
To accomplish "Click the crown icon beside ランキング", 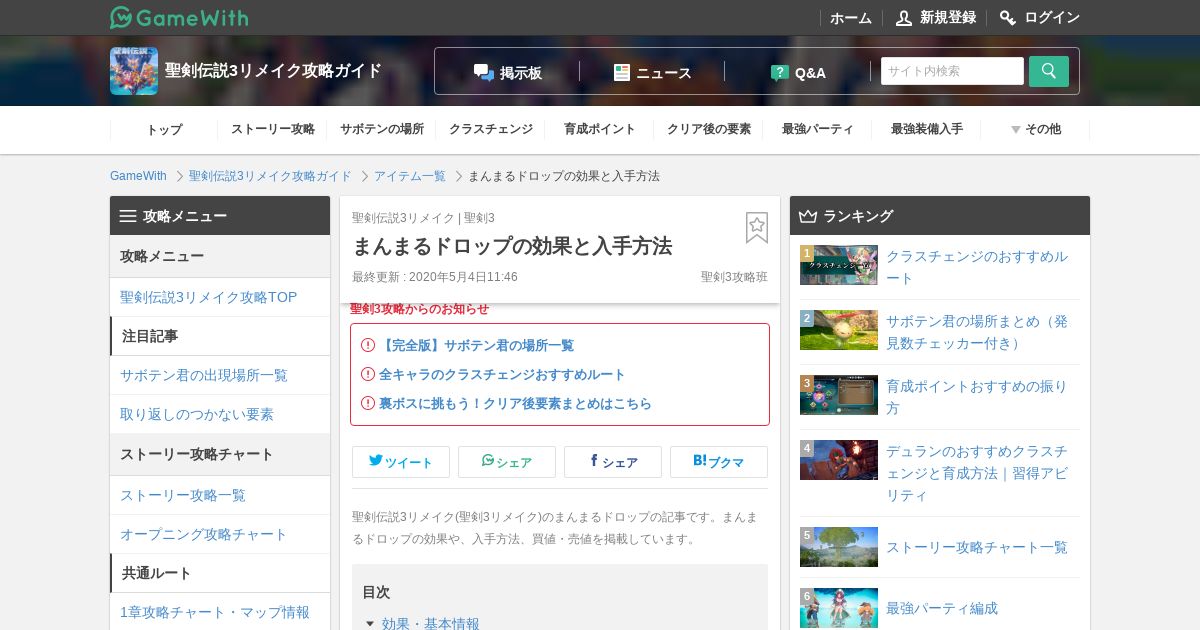I will click(x=808, y=216).
